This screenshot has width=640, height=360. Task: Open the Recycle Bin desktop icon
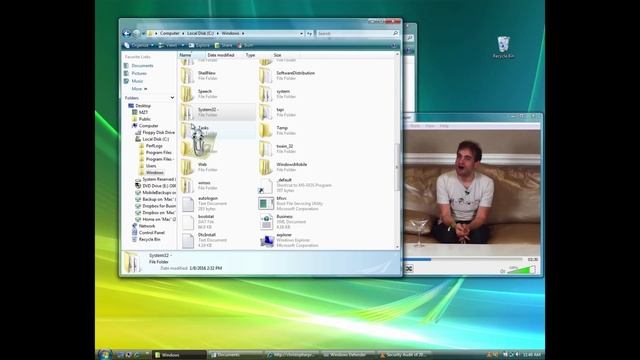point(503,48)
